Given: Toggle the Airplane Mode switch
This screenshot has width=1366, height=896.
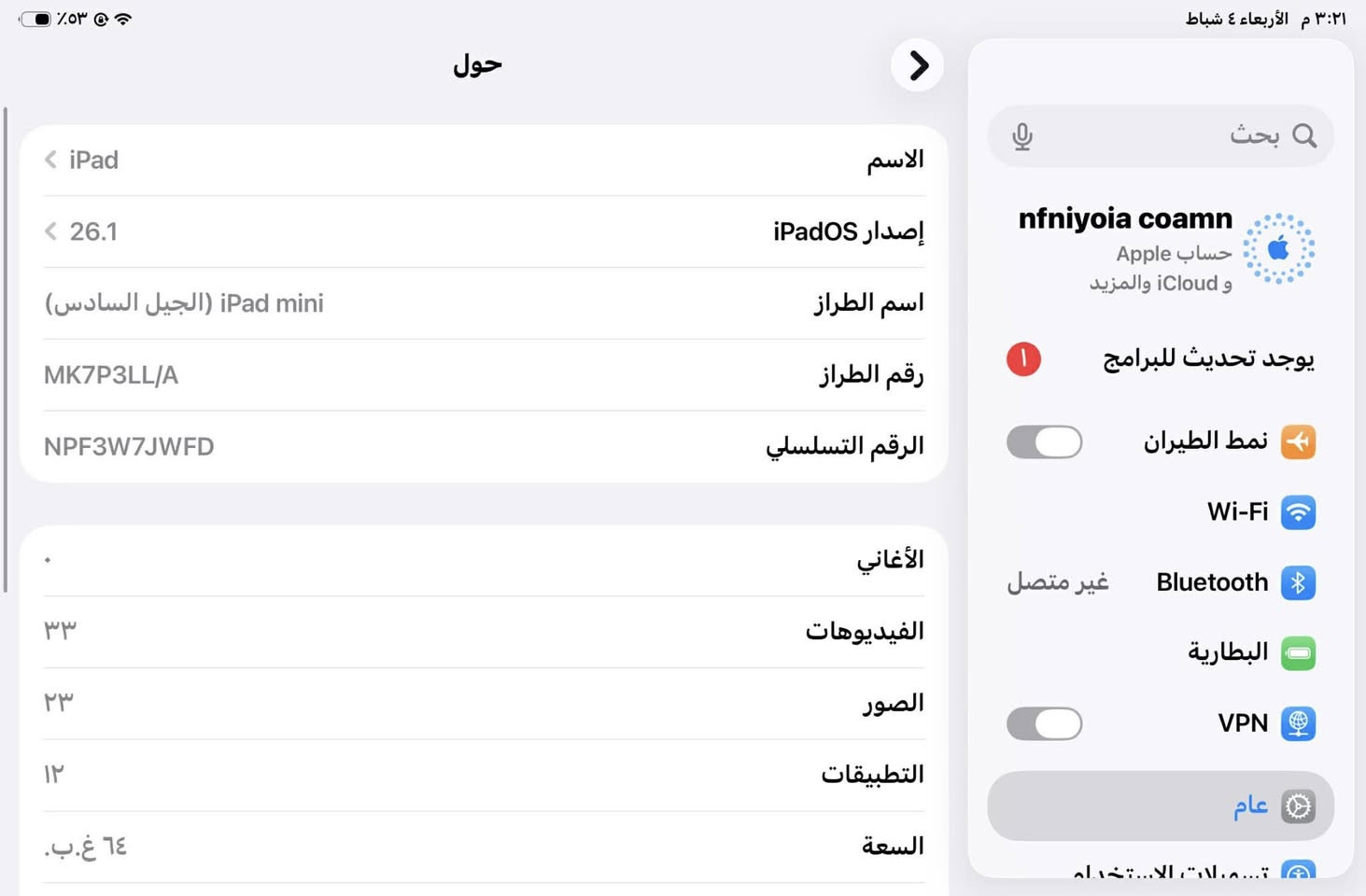Looking at the screenshot, I should coord(1044,441).
